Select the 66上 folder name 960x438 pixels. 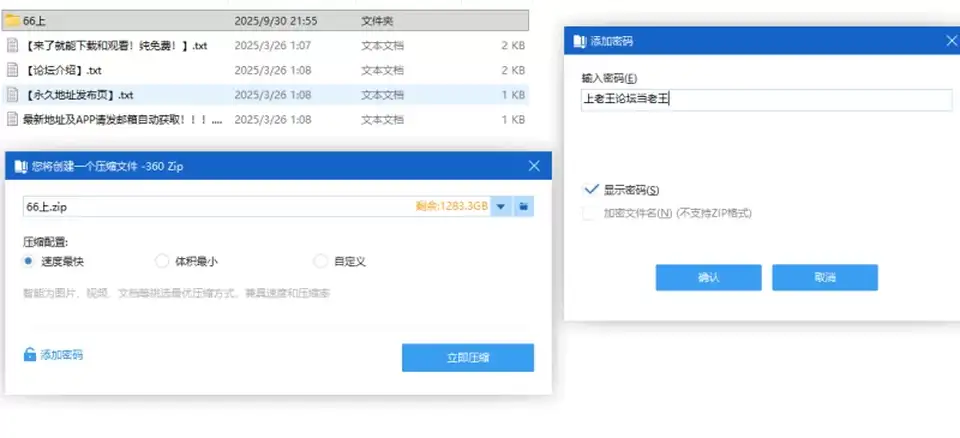(x=34, y=21)
